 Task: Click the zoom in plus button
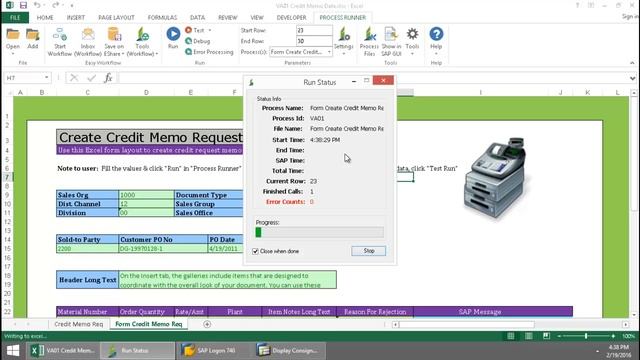point(613,336)
